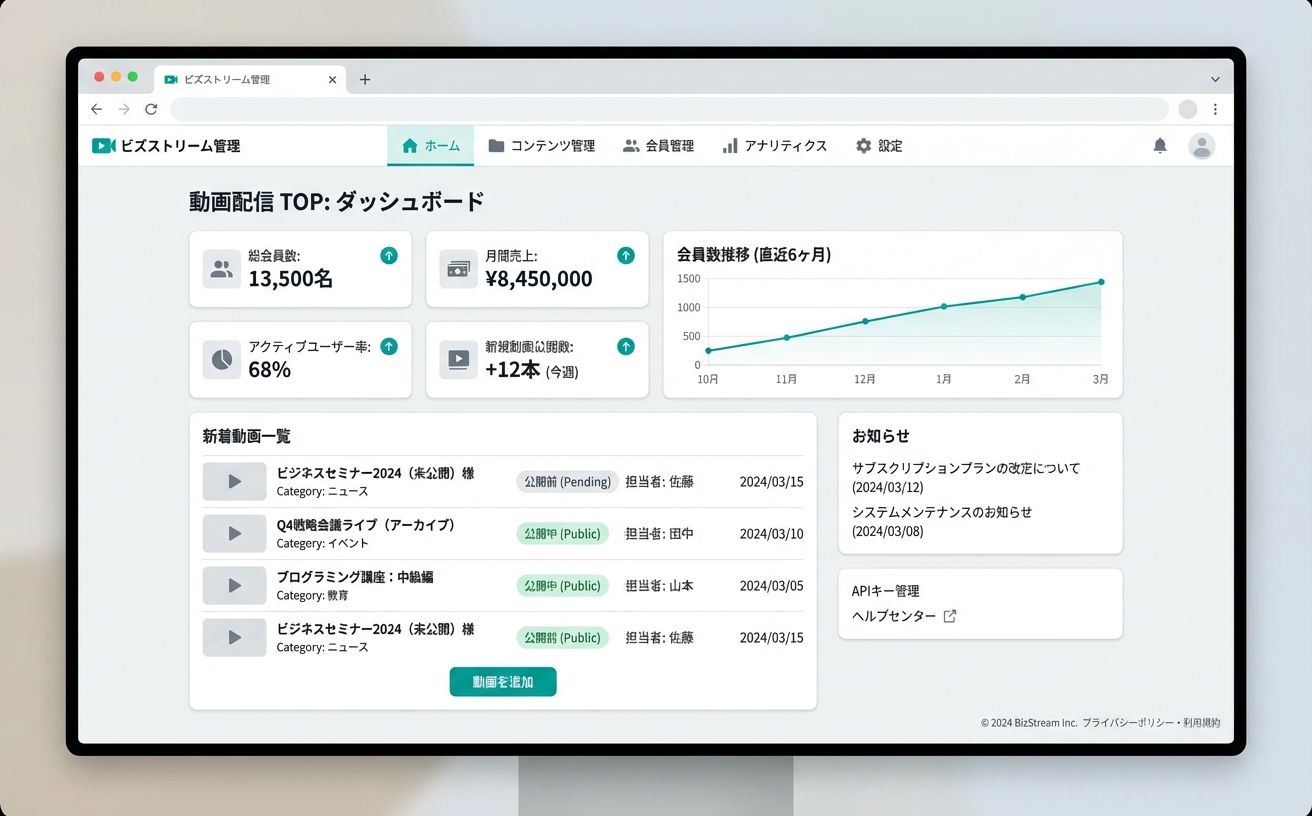
Task: Open the 外部リンク icon next to ヘルプセンター
Action: (x=950, y=616)
